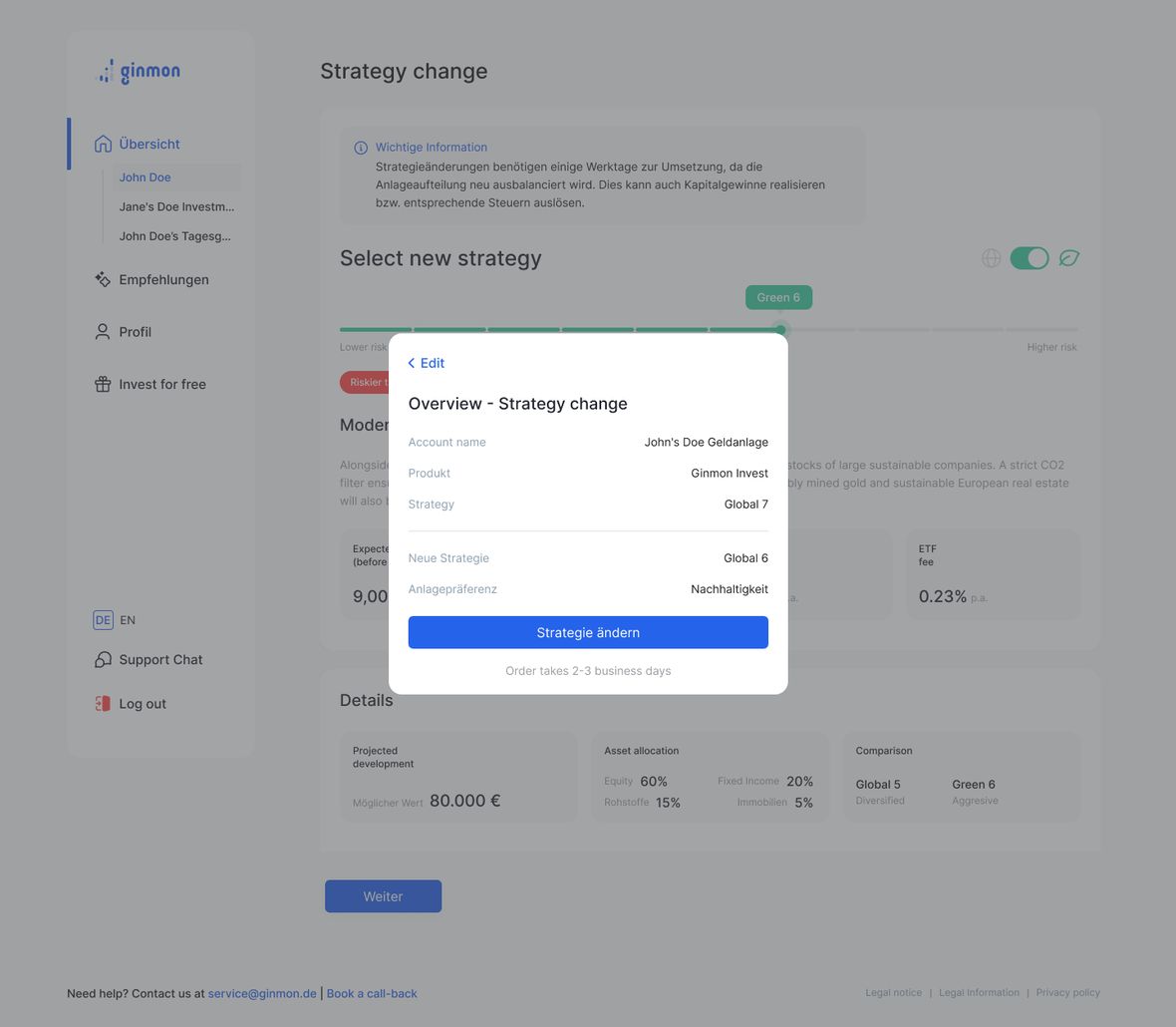Click the Support Chat headset icon

103,659
